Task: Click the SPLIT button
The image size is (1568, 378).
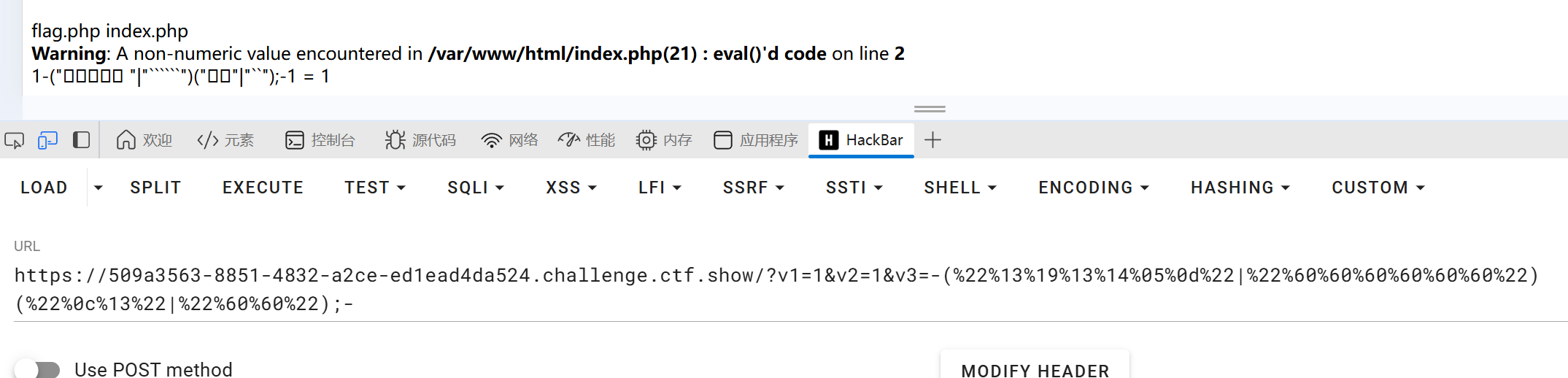Action: coord(155,188)
